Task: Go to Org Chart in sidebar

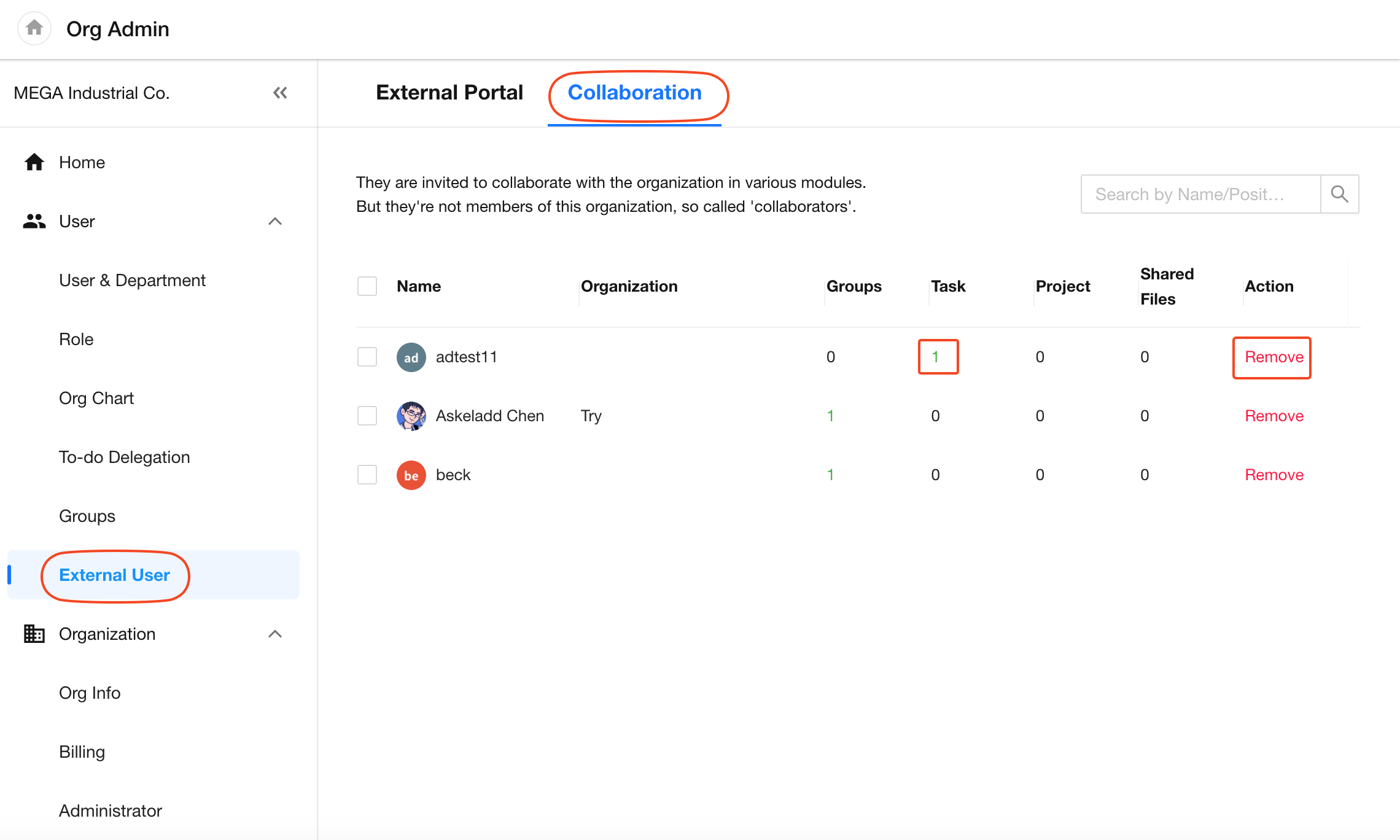Action: click(x=96, y=398)
